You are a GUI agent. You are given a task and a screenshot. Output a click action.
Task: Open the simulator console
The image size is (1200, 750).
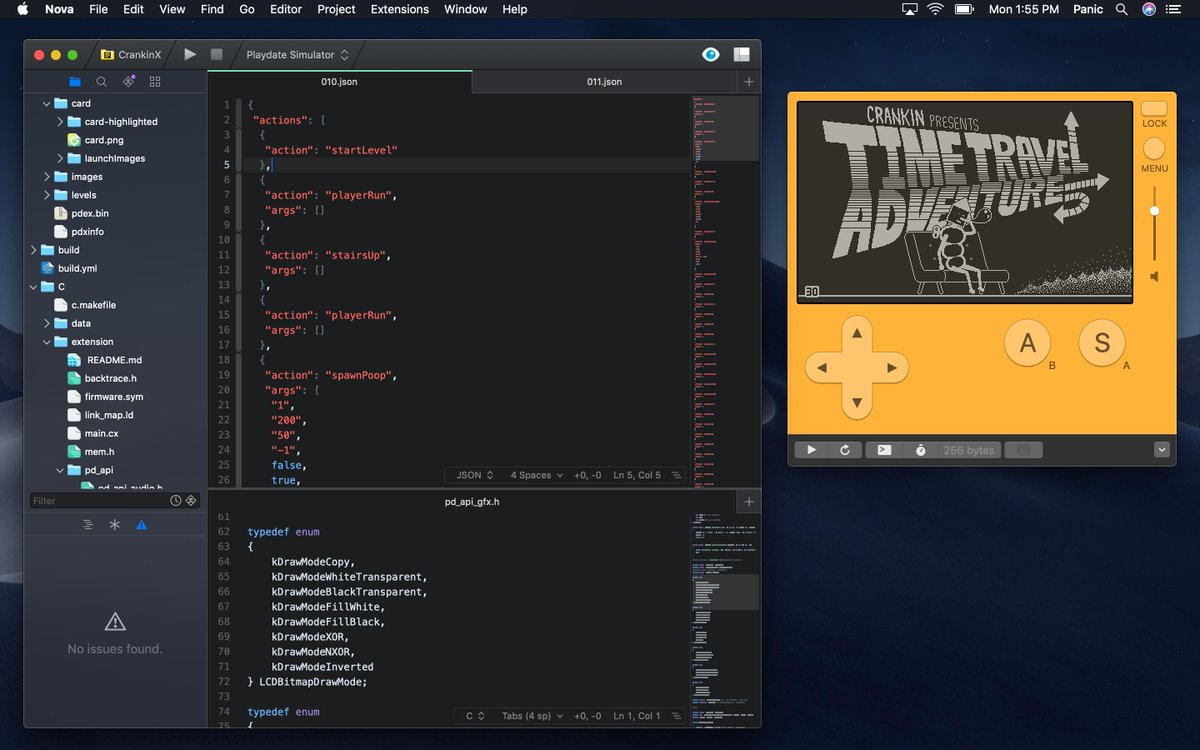click(x=884, y=450)
